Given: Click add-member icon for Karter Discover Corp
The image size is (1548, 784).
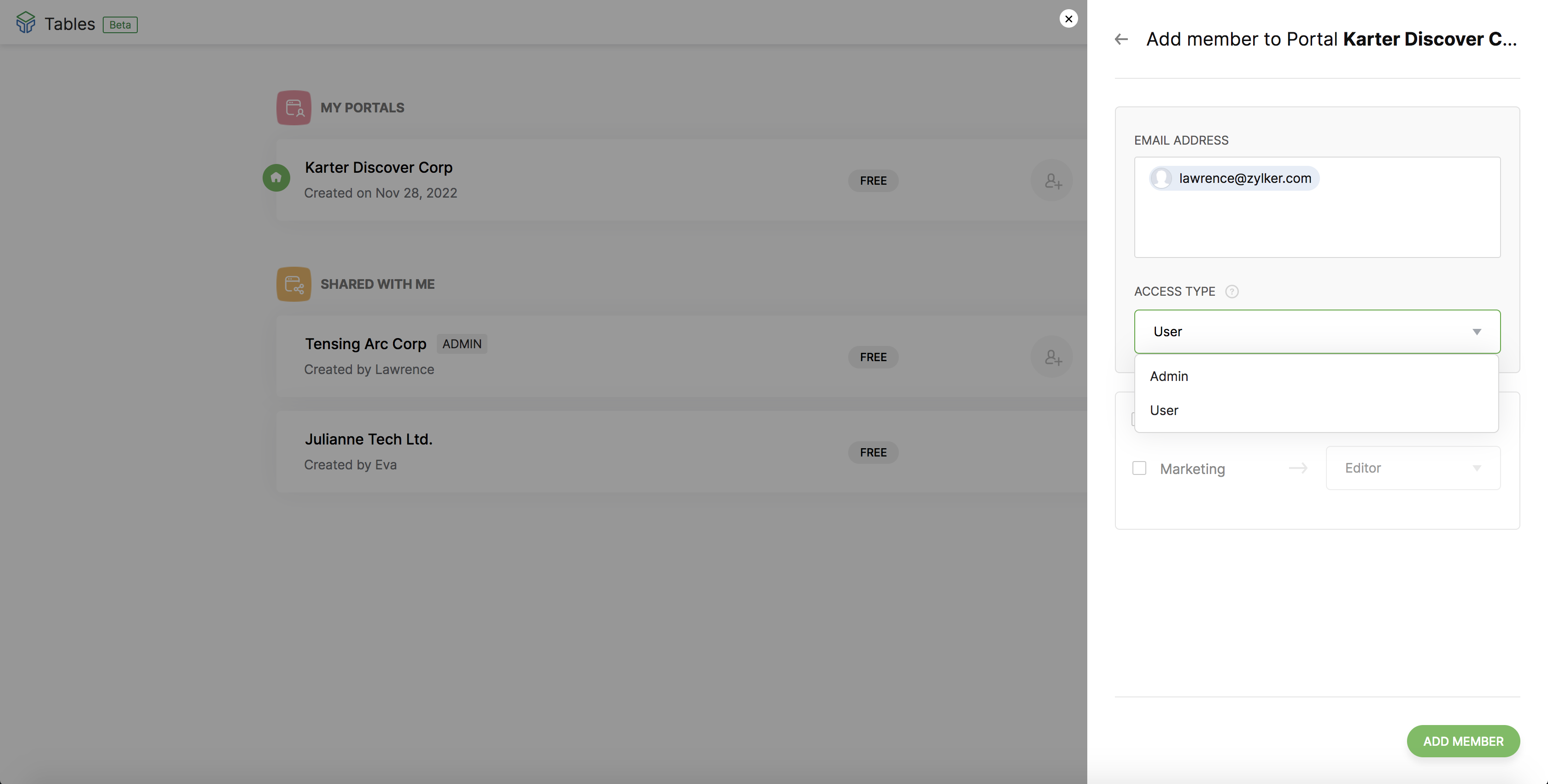Looking at the screenshot, I should pos(1052,180).
